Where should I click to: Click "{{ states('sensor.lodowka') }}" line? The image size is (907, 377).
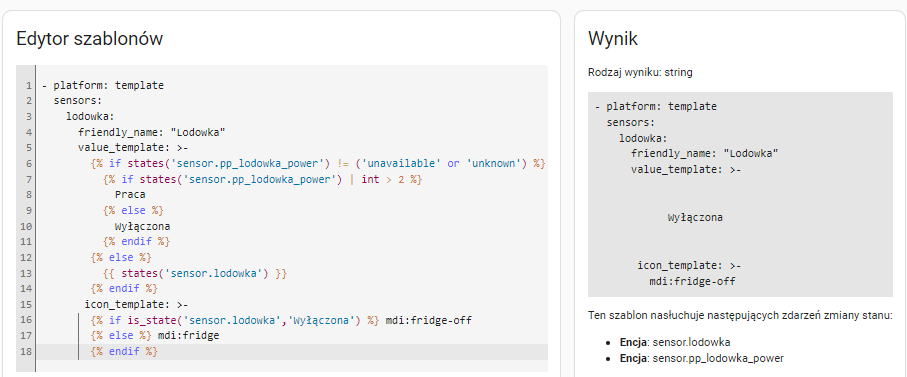pyautogui.click(x=195, y=273)
